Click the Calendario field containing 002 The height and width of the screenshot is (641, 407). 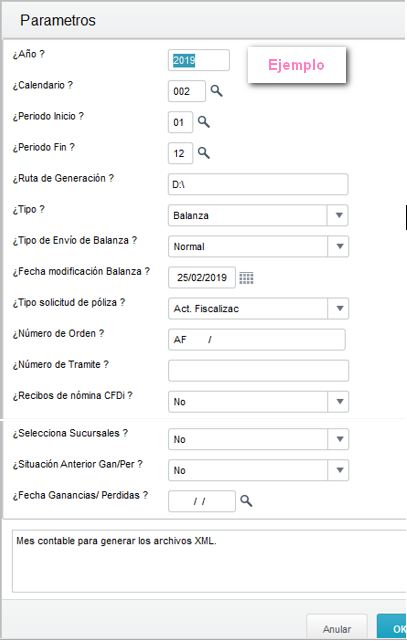click(187, 91)
